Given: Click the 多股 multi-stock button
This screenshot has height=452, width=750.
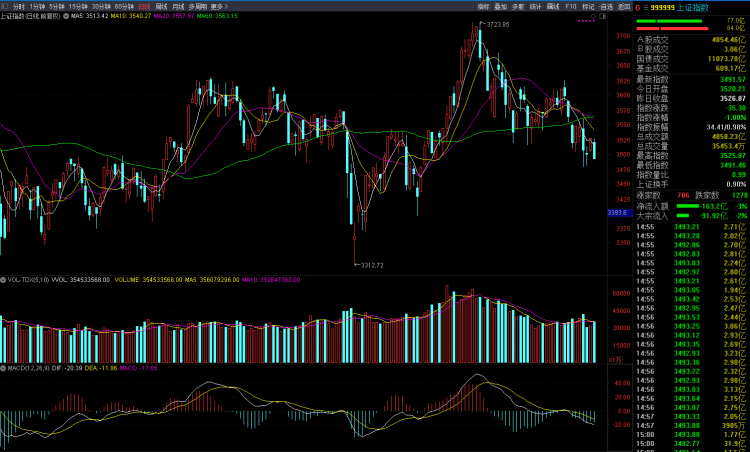Looking at the screenshot, I should click(x=518, y=7).
